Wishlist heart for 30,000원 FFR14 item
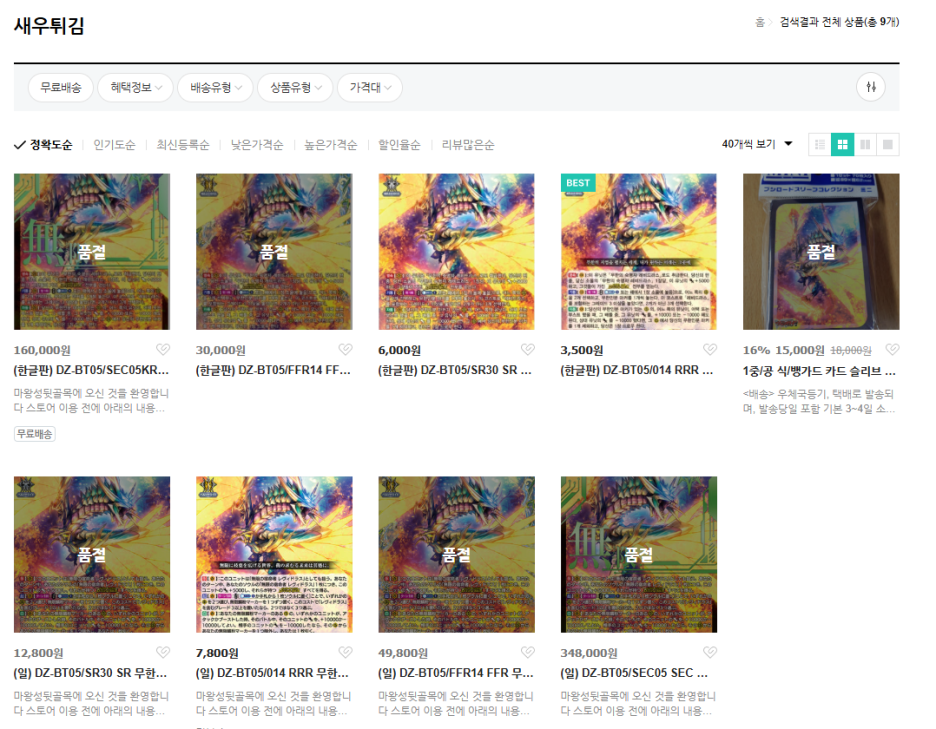The height and width of the screenshot is (729, 936). 345,349
